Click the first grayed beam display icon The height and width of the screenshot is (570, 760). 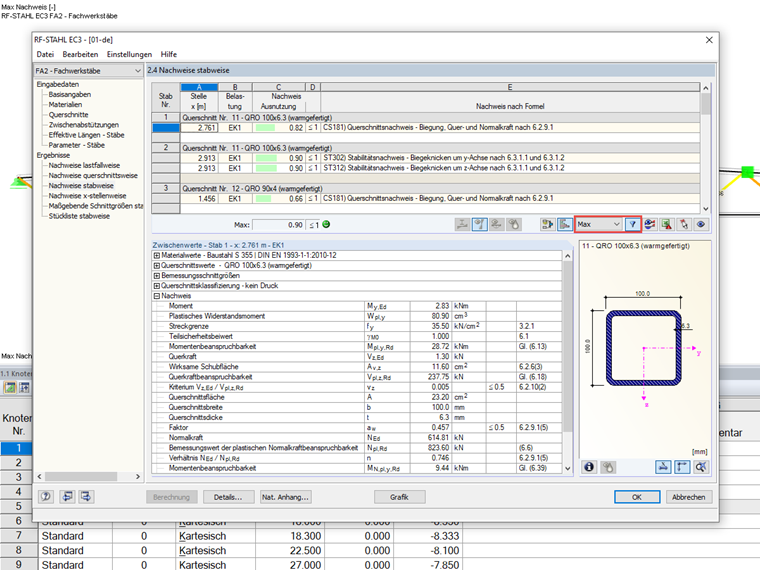(x=462, y=224)
